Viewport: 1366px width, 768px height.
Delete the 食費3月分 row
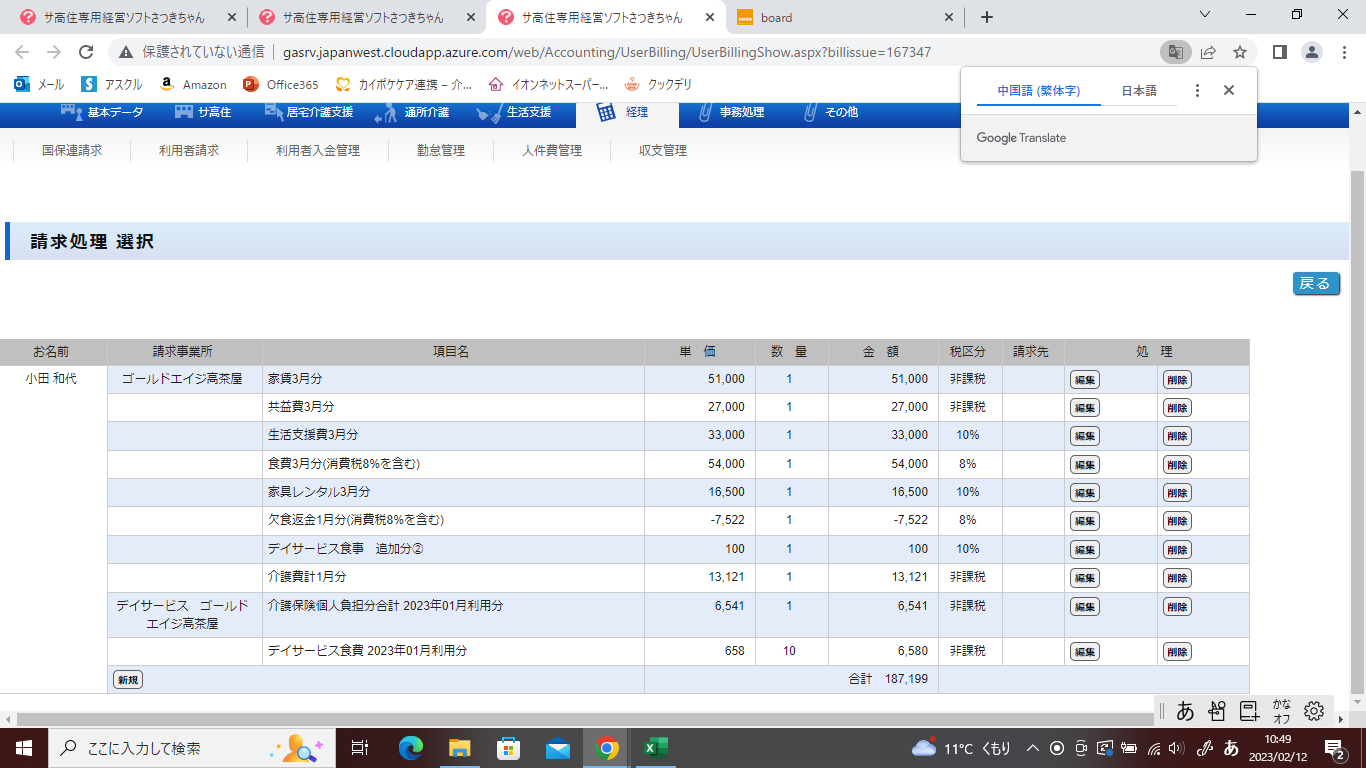[1176, 465]
